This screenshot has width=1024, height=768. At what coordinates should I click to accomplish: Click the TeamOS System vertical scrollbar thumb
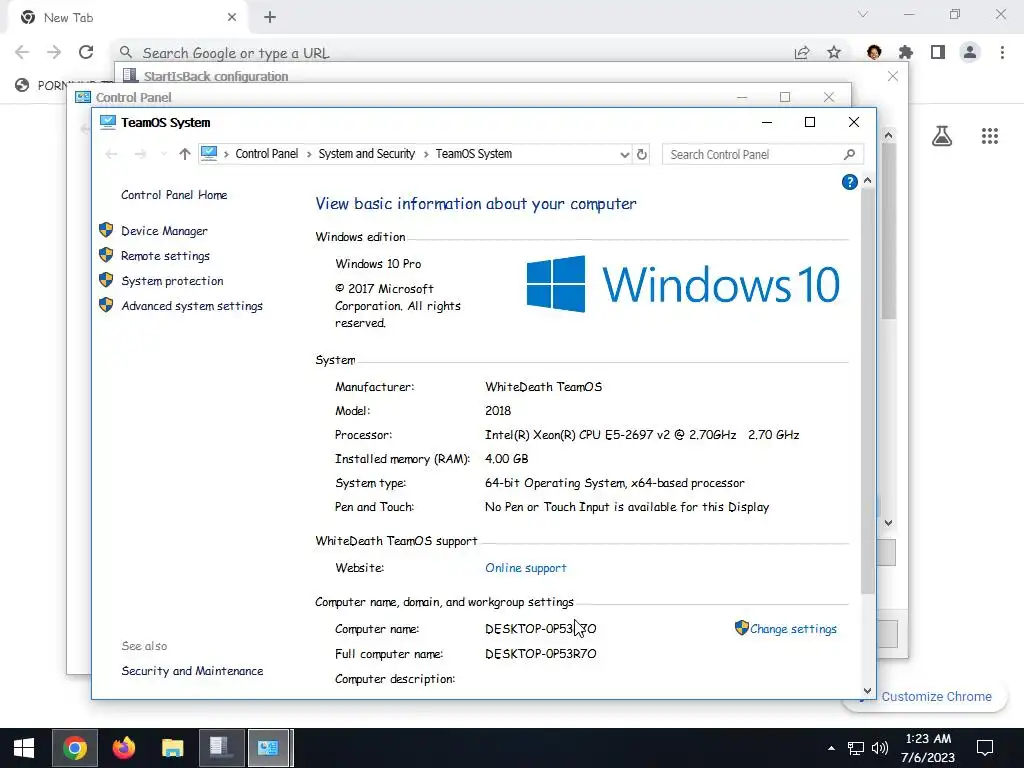(867, 391)
